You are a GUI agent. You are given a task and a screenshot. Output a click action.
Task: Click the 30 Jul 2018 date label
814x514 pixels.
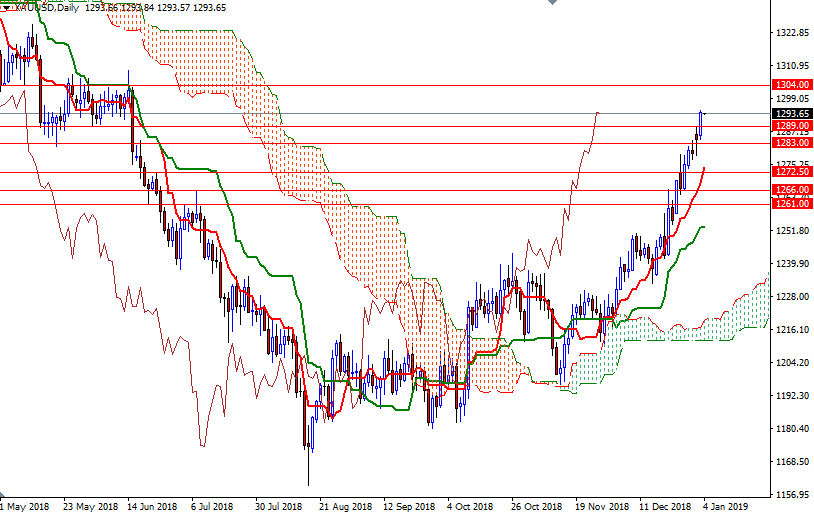276,507
